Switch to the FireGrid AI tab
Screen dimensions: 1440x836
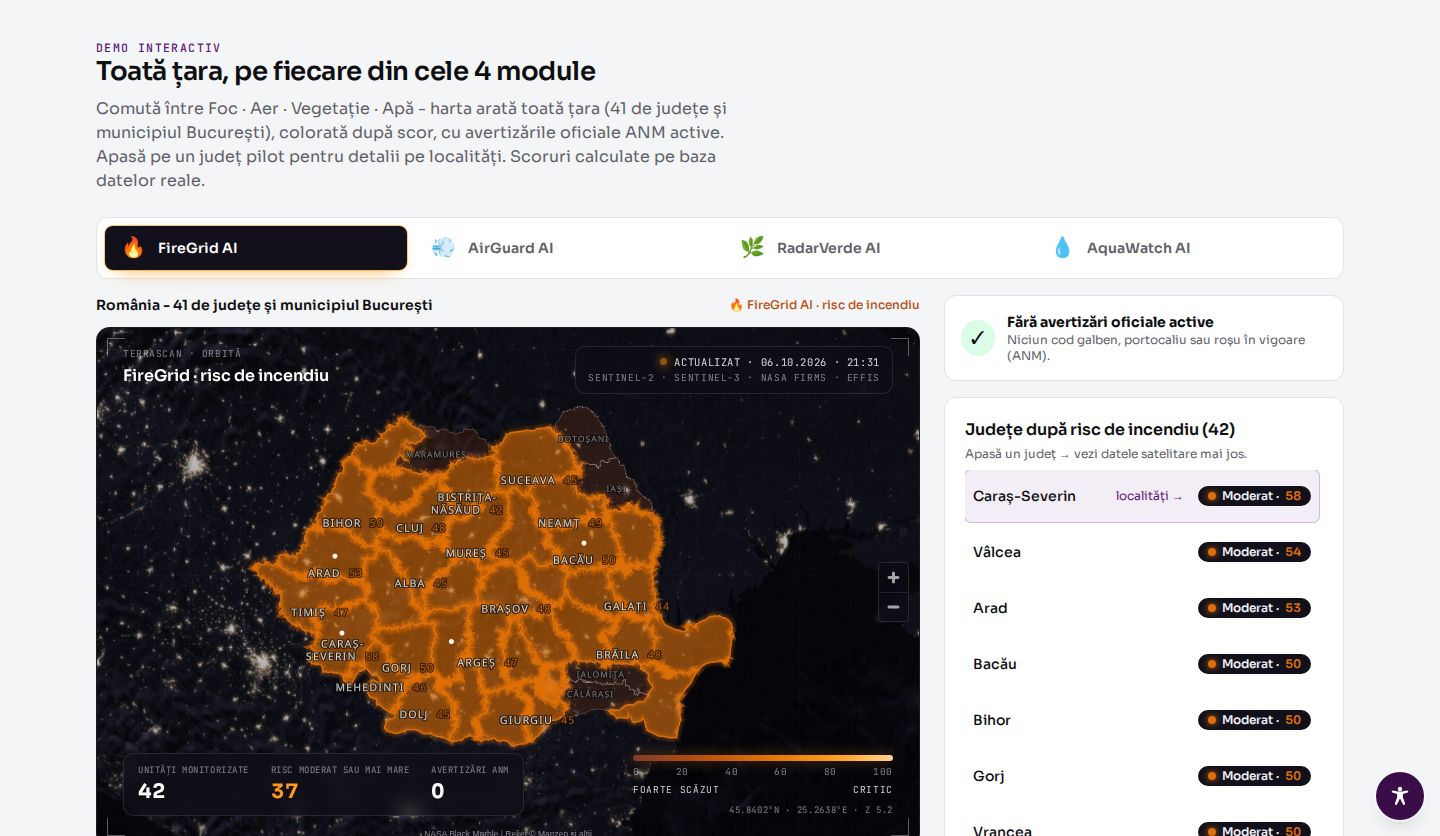pos(256,248)
